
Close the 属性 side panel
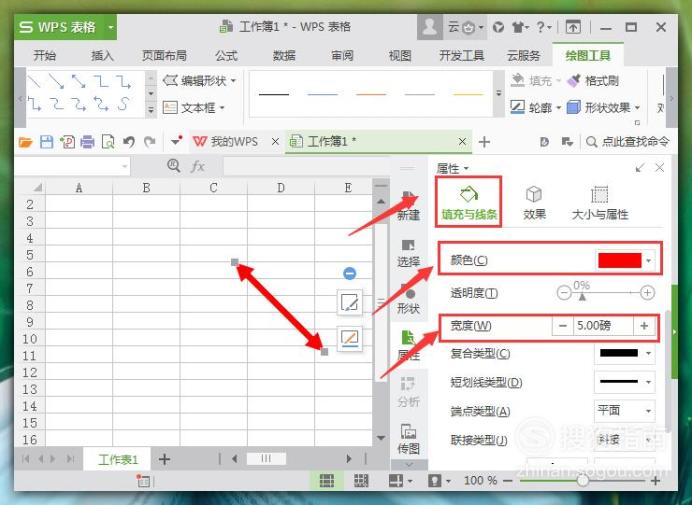click(x=660, y=168)
